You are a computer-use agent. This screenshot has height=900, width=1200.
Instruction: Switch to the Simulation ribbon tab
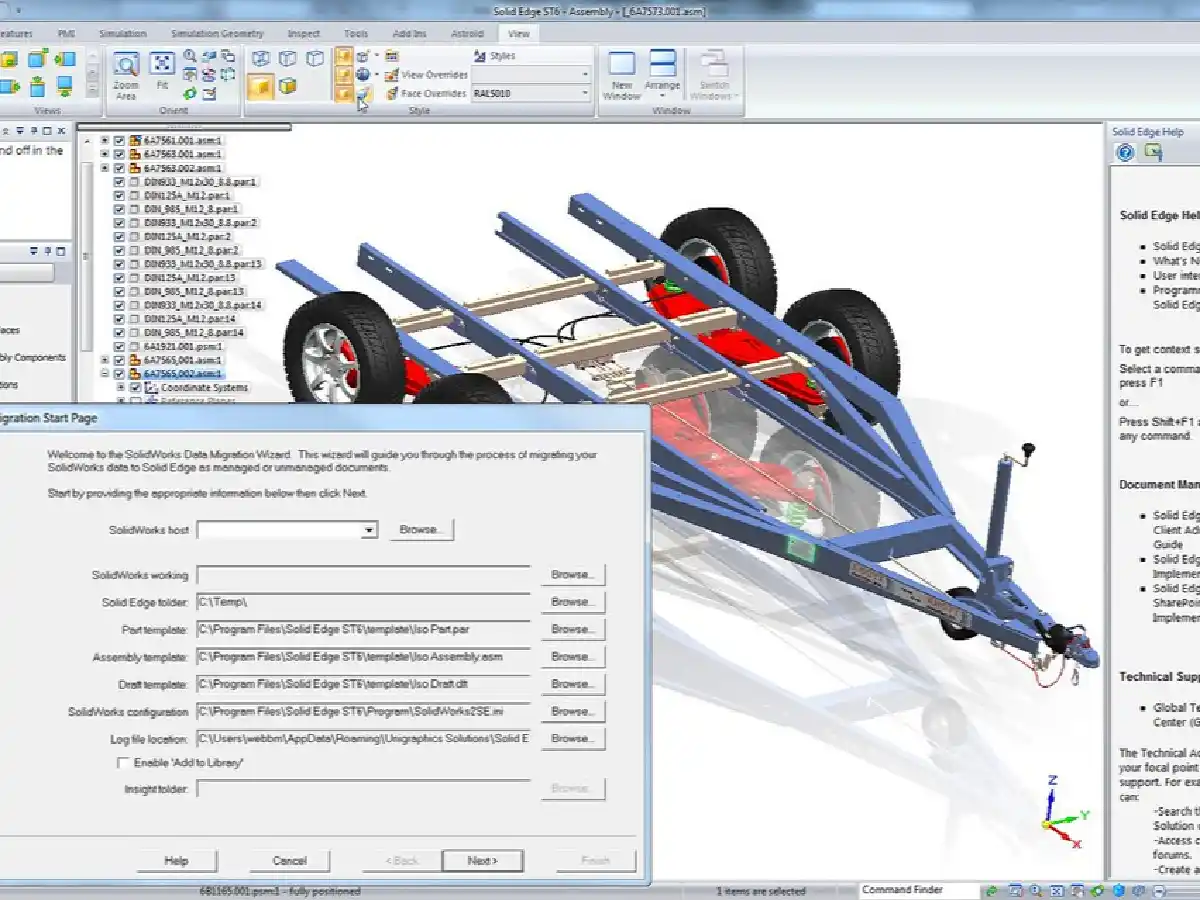tap(122, 33)
